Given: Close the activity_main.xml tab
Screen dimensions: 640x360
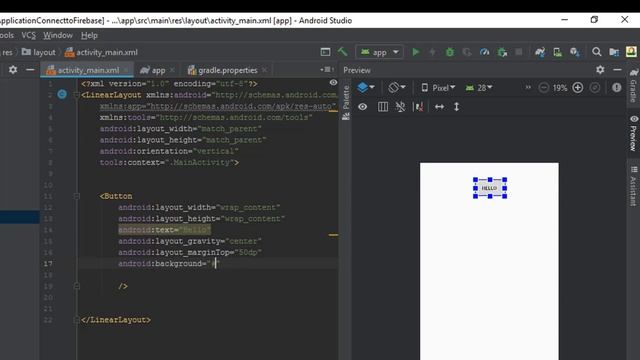Looking at the screenshot, I should (x=126, y=70).
